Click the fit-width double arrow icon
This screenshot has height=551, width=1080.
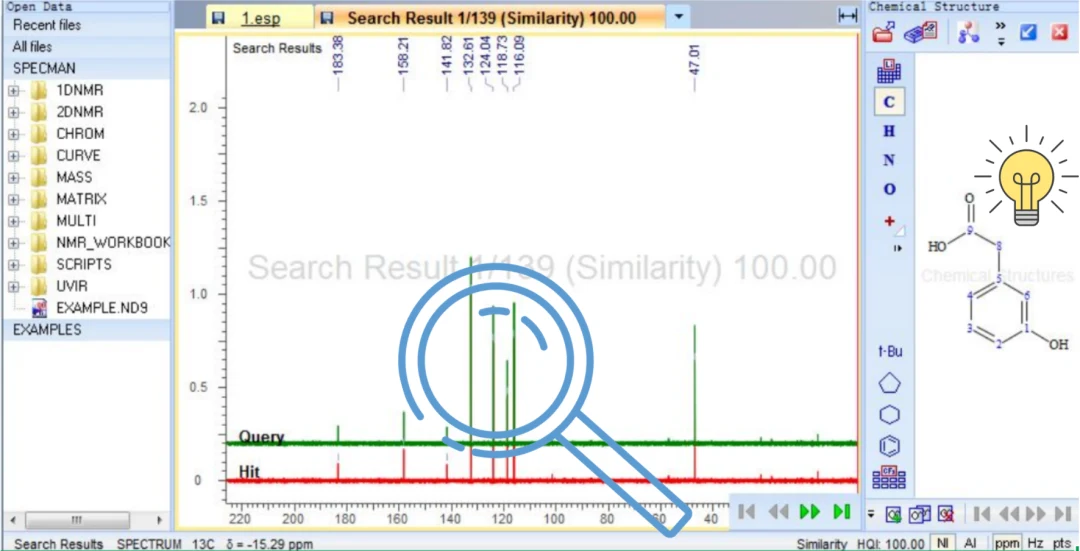pos(847,16)
